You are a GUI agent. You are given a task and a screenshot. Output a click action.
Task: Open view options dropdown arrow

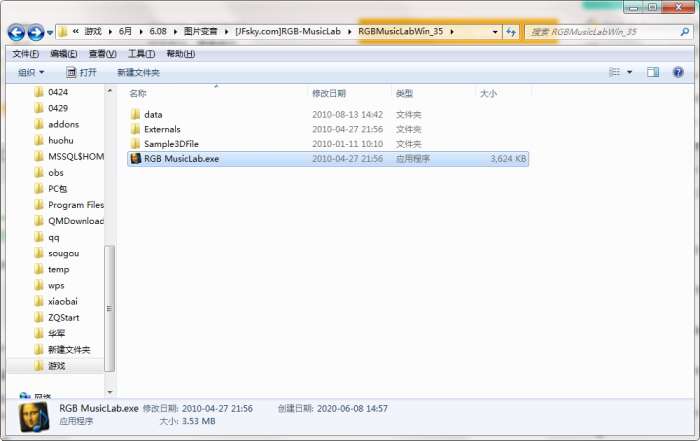[629, 72]
